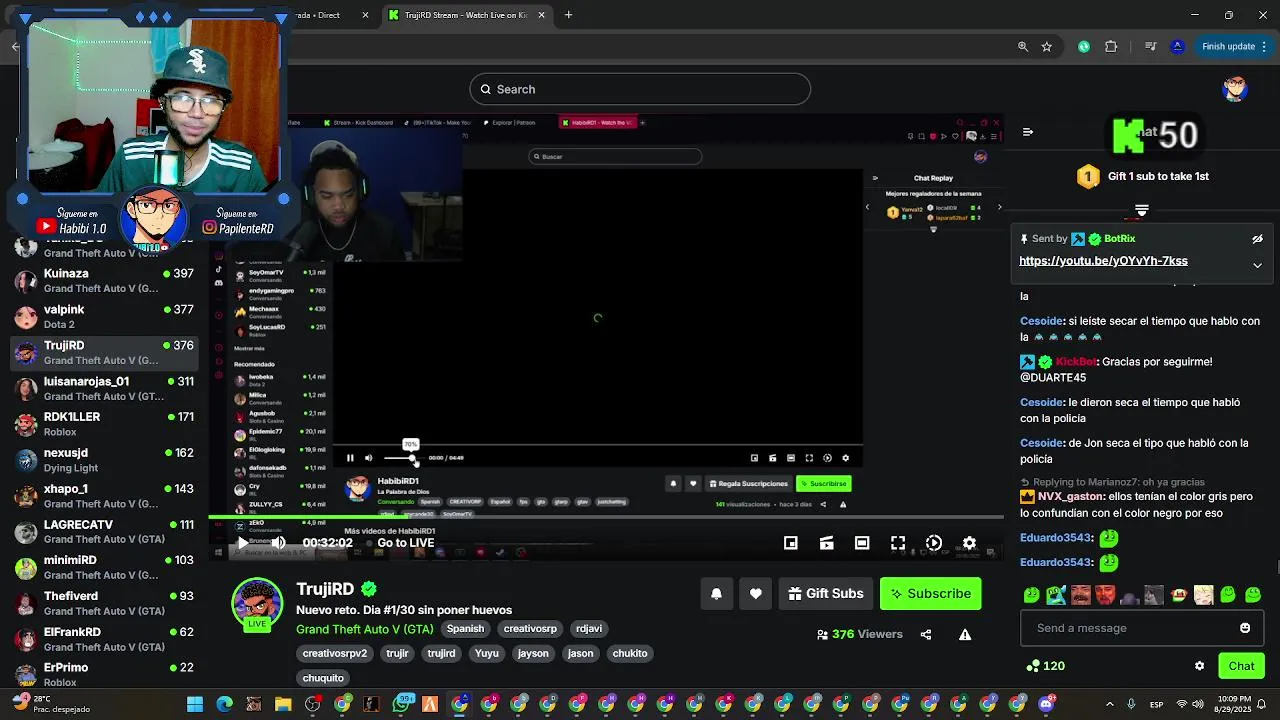Open the browser extensions puzzle icon

click(x=1111, y=46)
